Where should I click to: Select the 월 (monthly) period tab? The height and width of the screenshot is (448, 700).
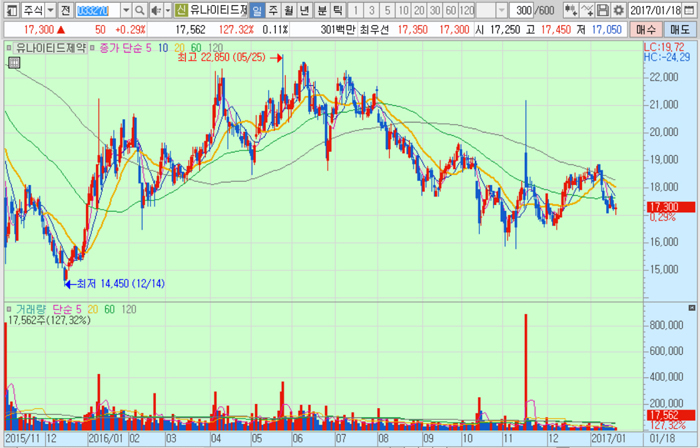[289, 10]
